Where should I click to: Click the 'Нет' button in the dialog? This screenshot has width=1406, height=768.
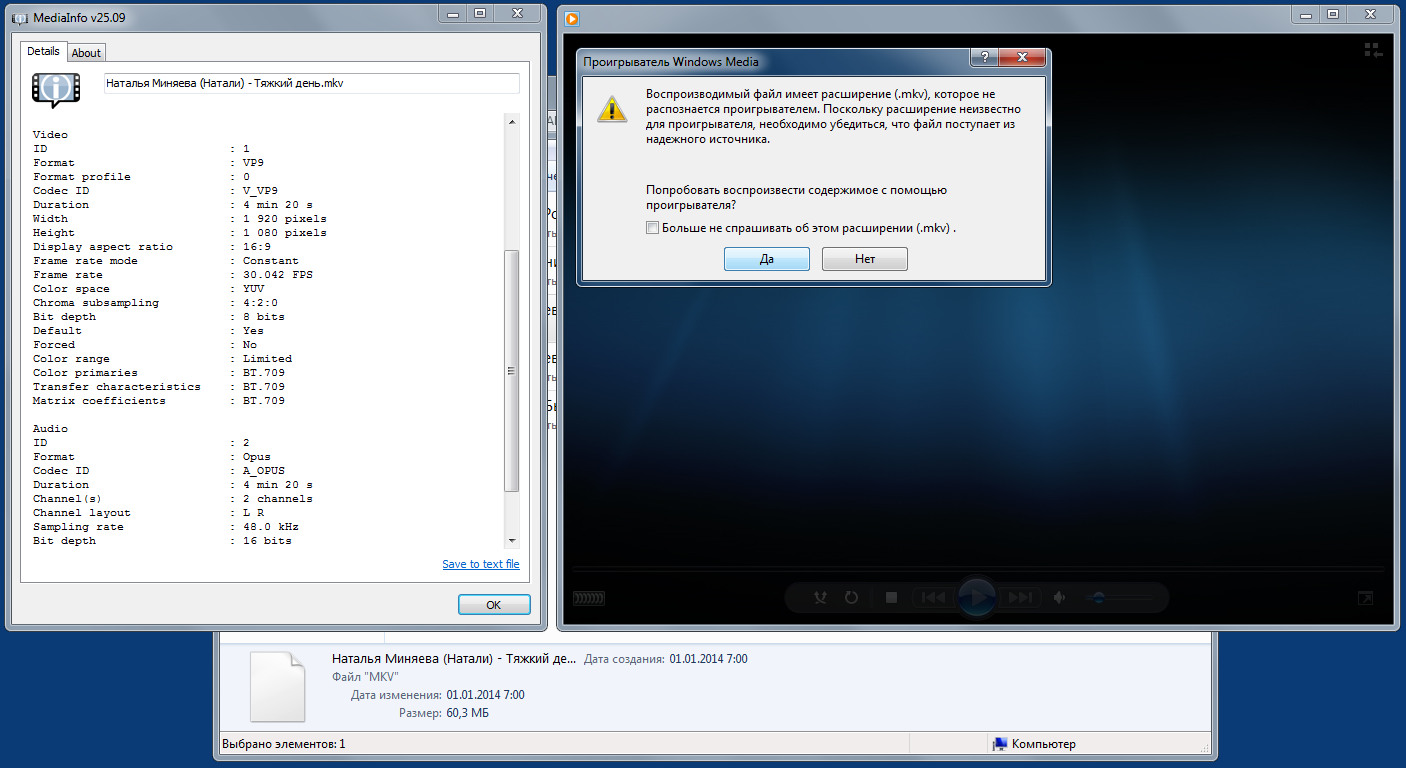pyautogui.click(x=864, y=259)
